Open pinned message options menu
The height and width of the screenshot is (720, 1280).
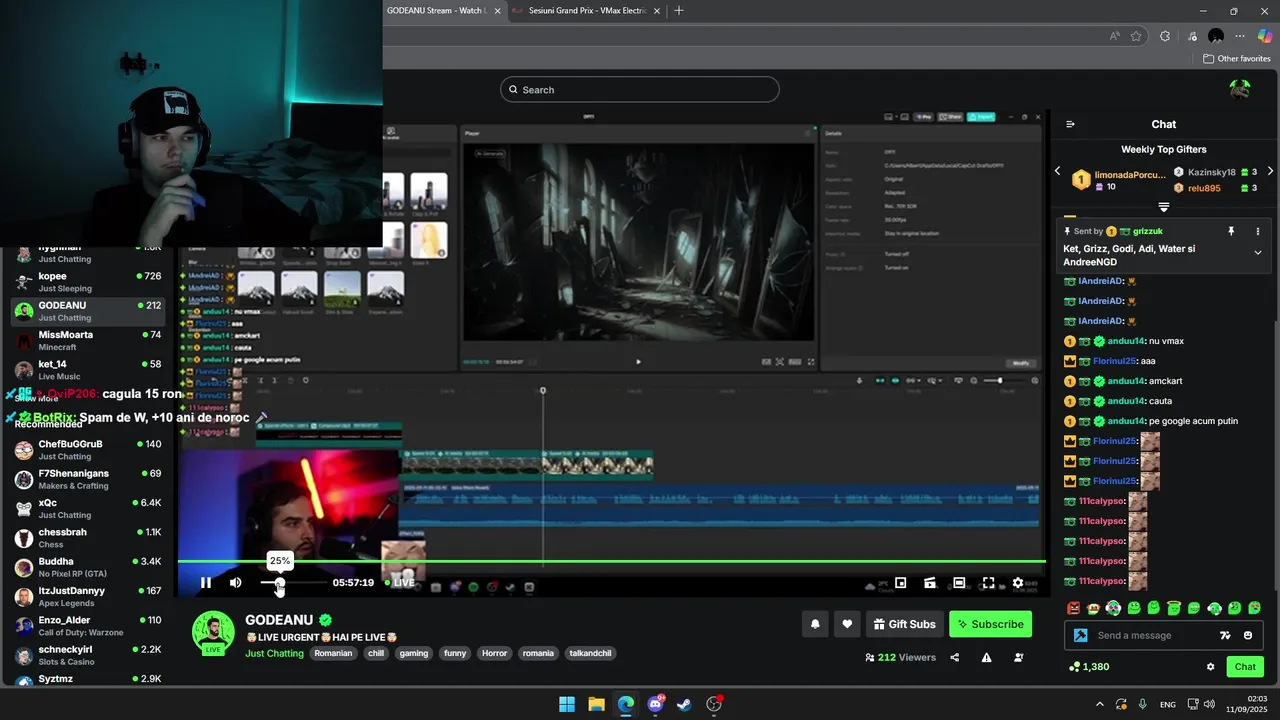point(1258,231)
